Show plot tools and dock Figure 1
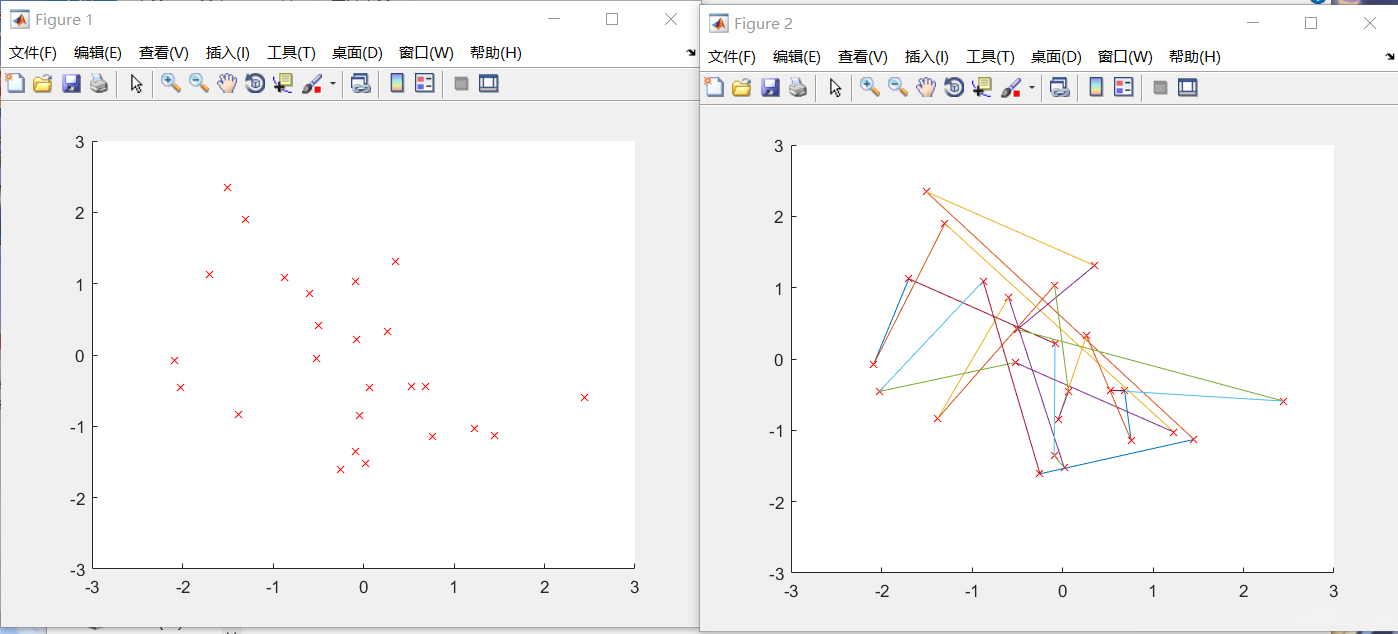The height and width of the screenshot is (634, 1398). click(488, 84)
